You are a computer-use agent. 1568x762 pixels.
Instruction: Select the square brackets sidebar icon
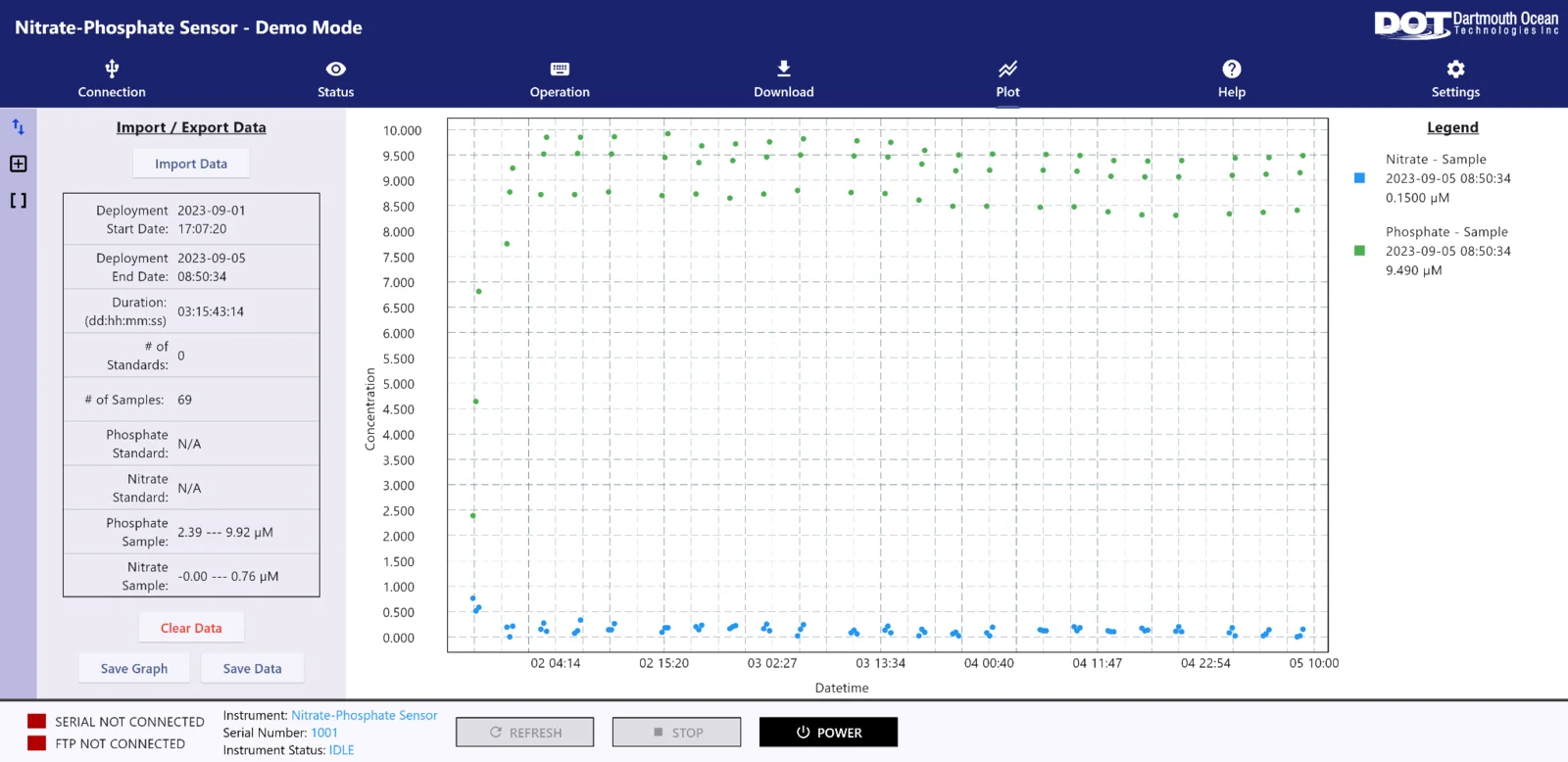[x=18, y=201]
